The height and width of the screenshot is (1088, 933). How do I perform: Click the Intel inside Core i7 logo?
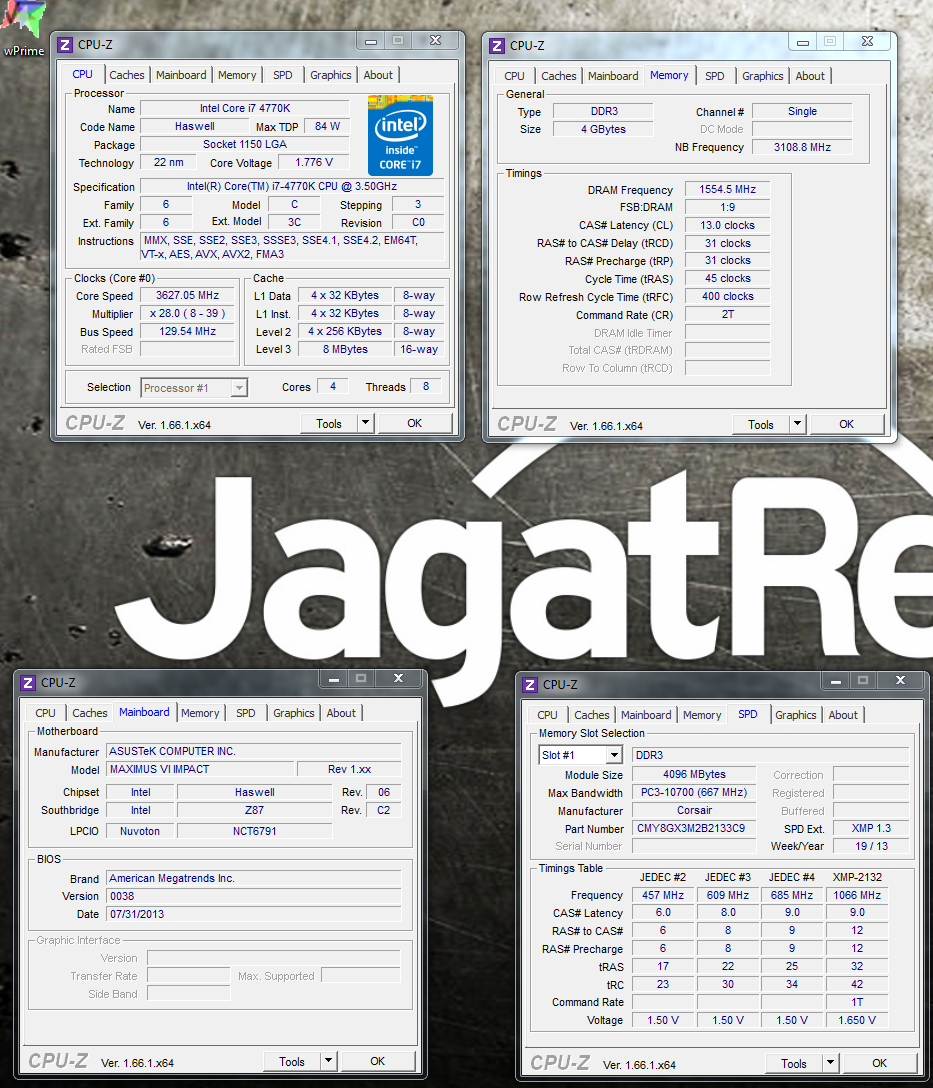(x=400, y=135)
